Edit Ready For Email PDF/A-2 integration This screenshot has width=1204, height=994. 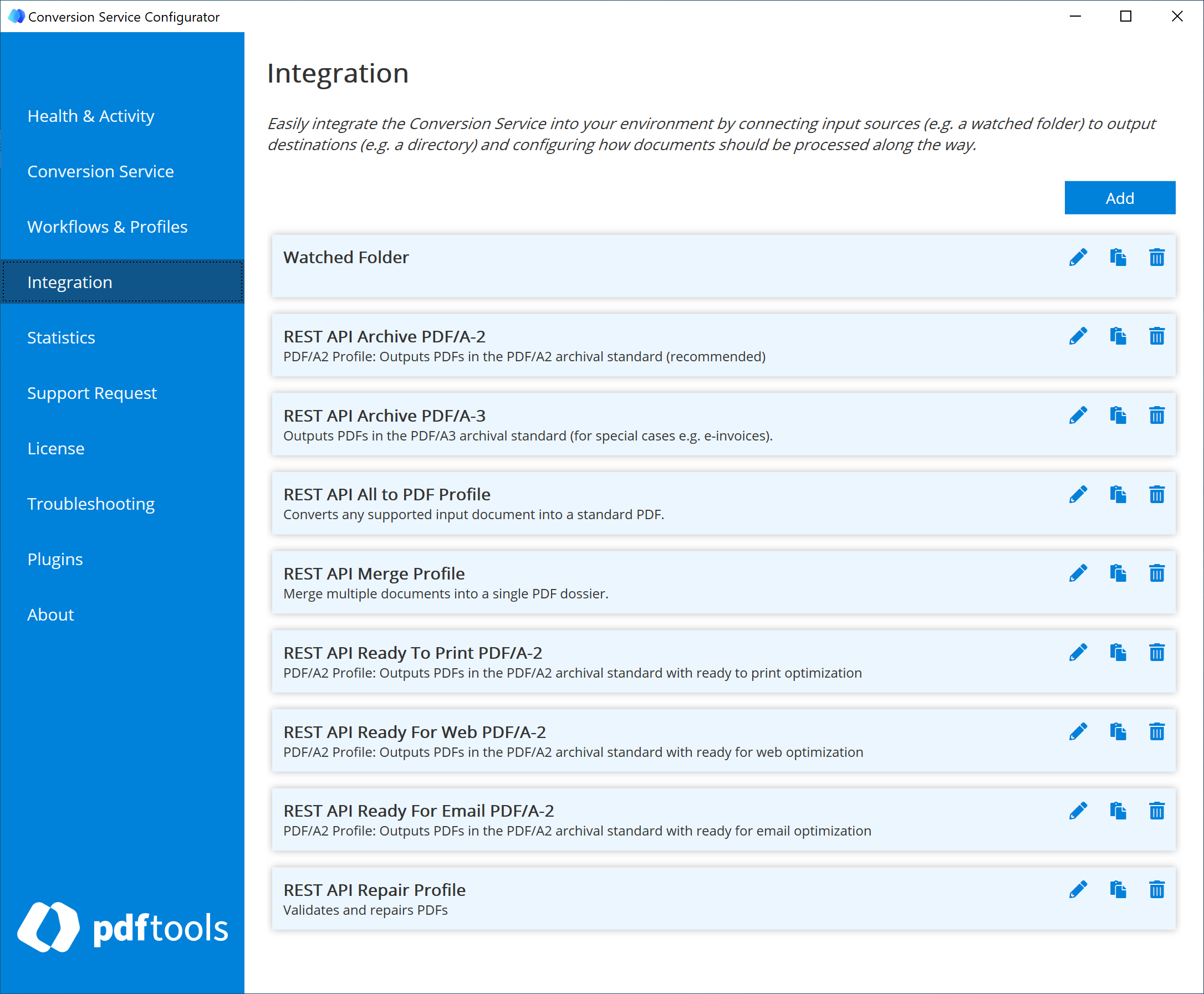[x=1078, y=811]
